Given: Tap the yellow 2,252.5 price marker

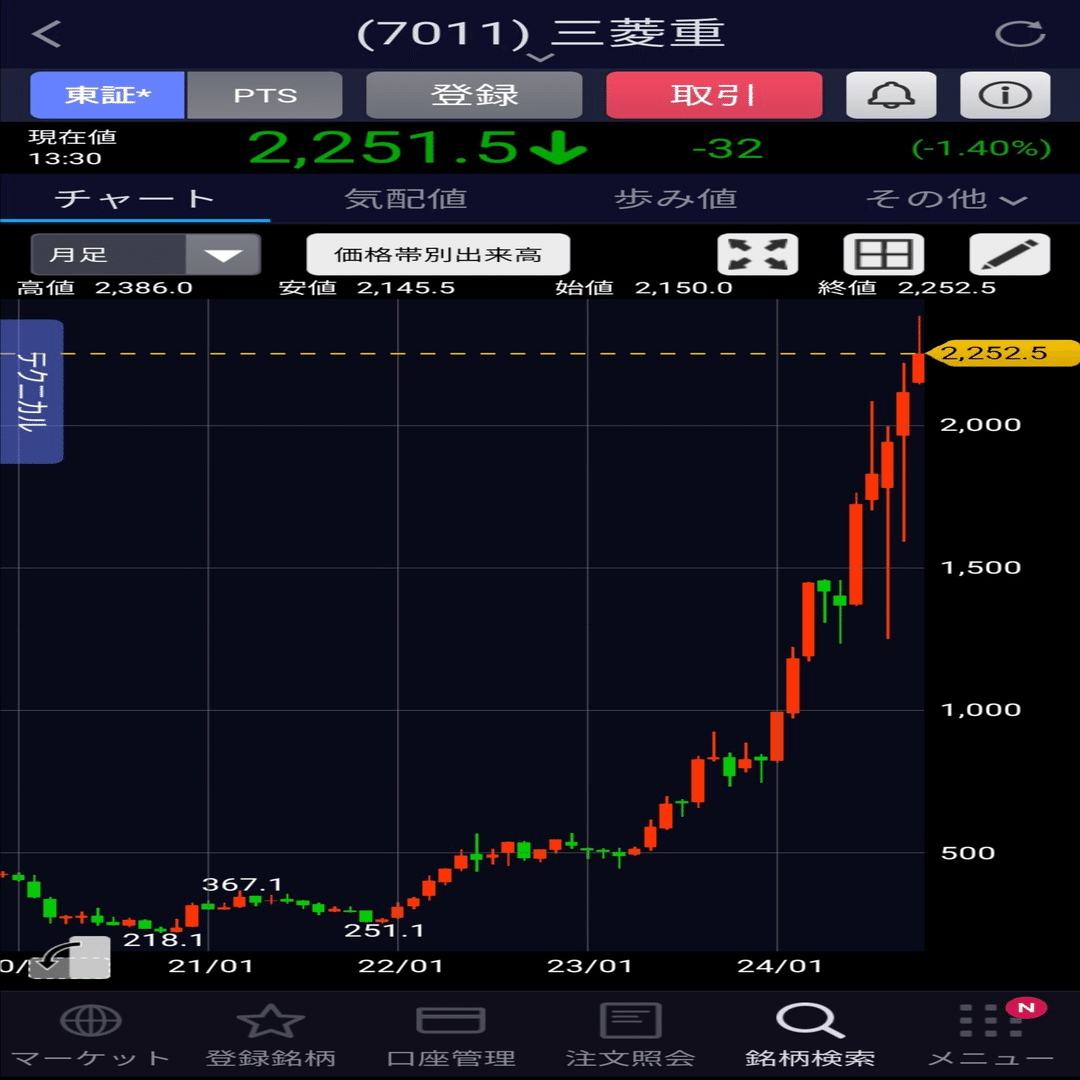Looking at the screenshot, I should point(1002,353).
